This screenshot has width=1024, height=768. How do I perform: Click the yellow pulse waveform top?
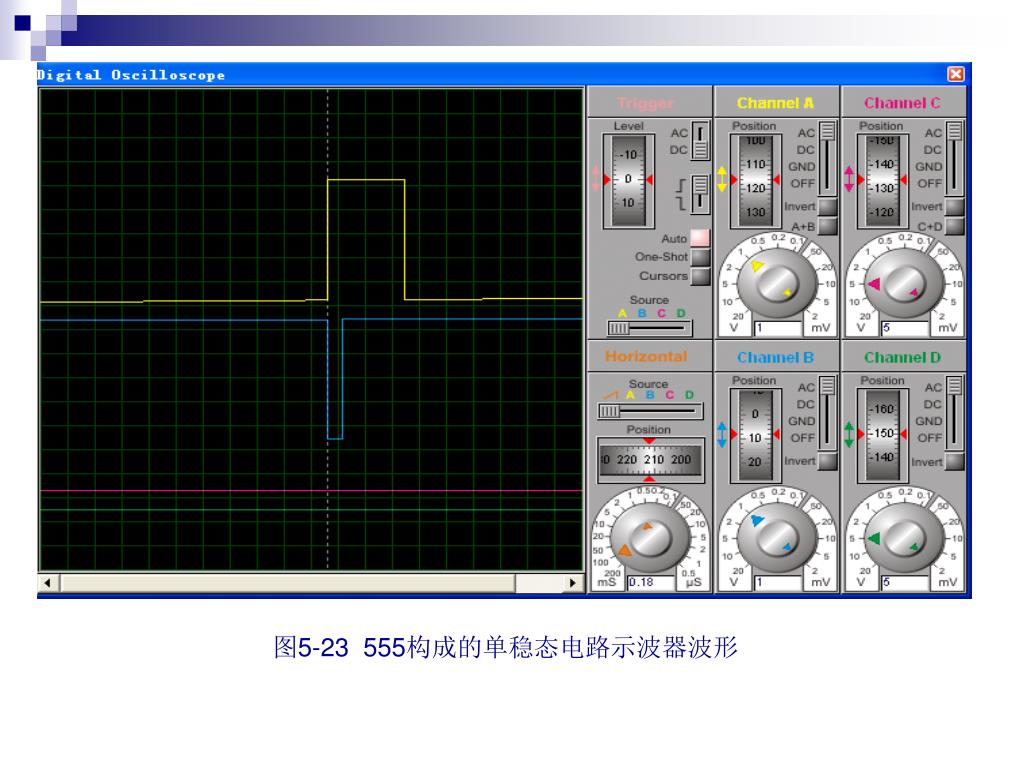pos(366,180)
